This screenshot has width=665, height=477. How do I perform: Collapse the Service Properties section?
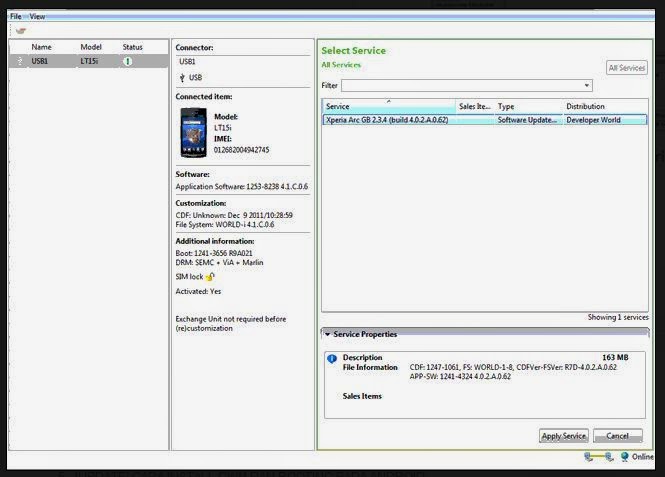[x=327, y=334]
